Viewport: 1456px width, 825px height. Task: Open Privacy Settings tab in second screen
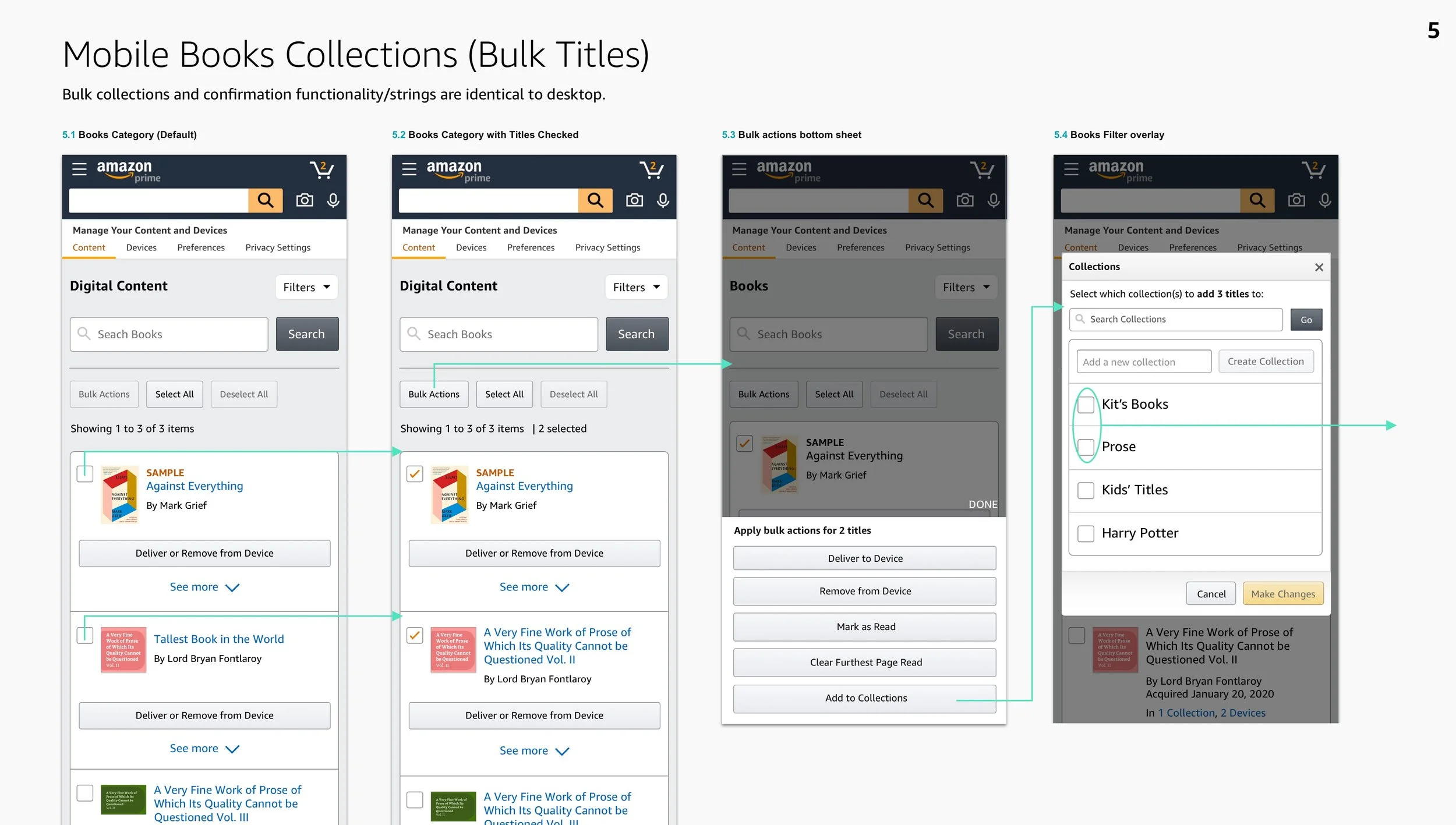[607, 247]
